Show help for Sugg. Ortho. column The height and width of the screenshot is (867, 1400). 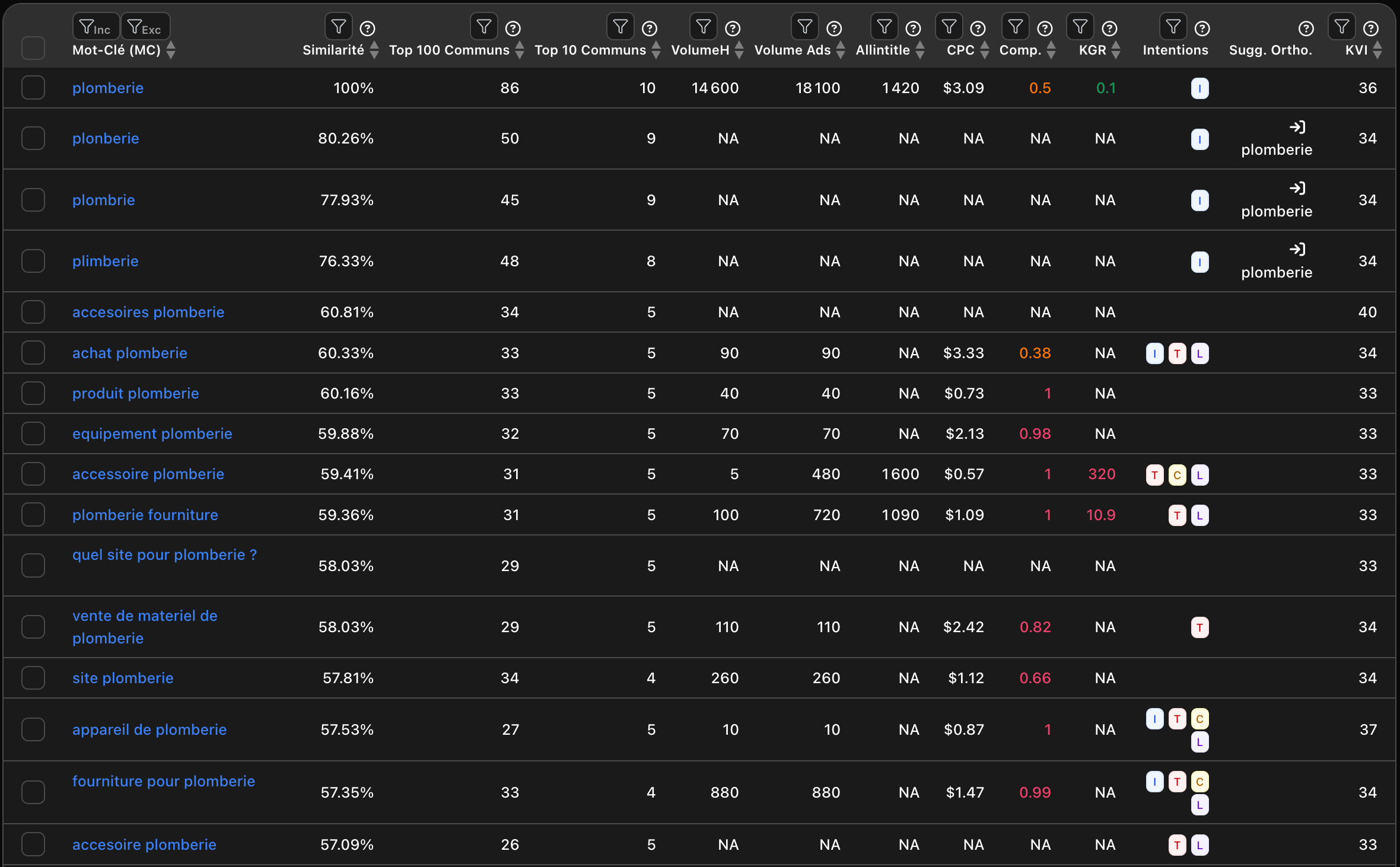1306,28
